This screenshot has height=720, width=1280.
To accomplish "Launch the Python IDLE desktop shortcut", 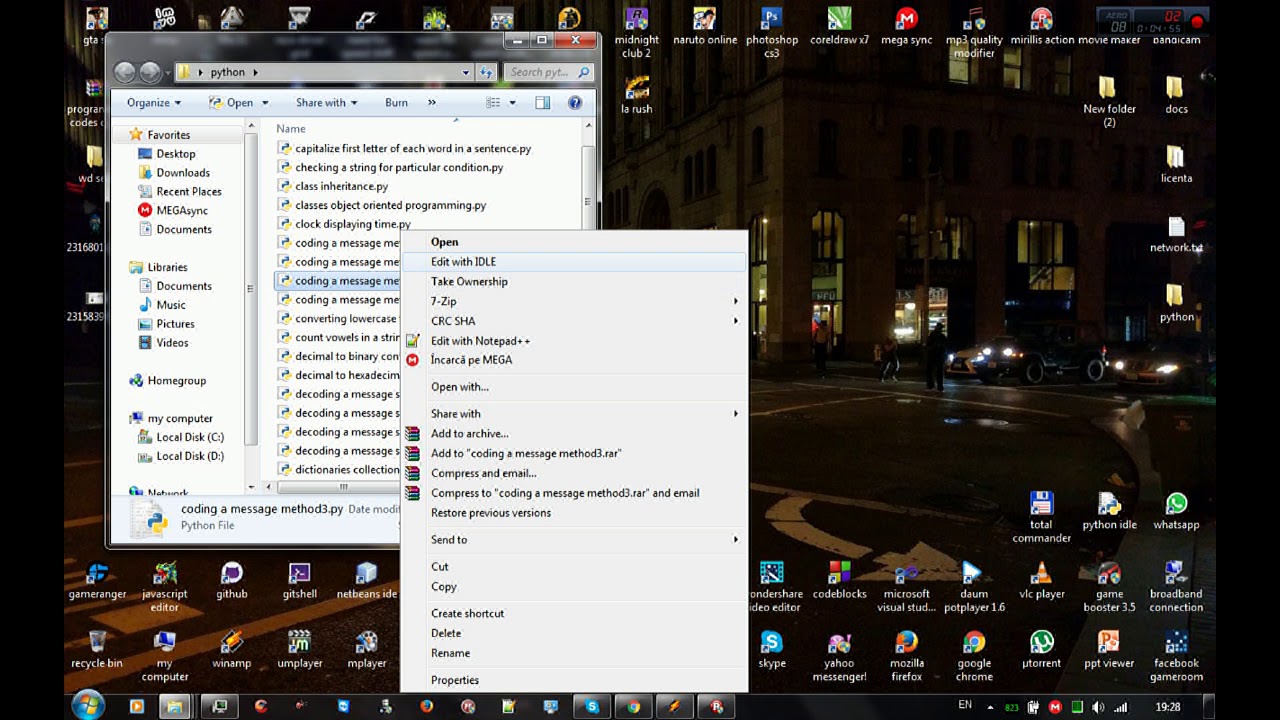I will pos(1109,505).
